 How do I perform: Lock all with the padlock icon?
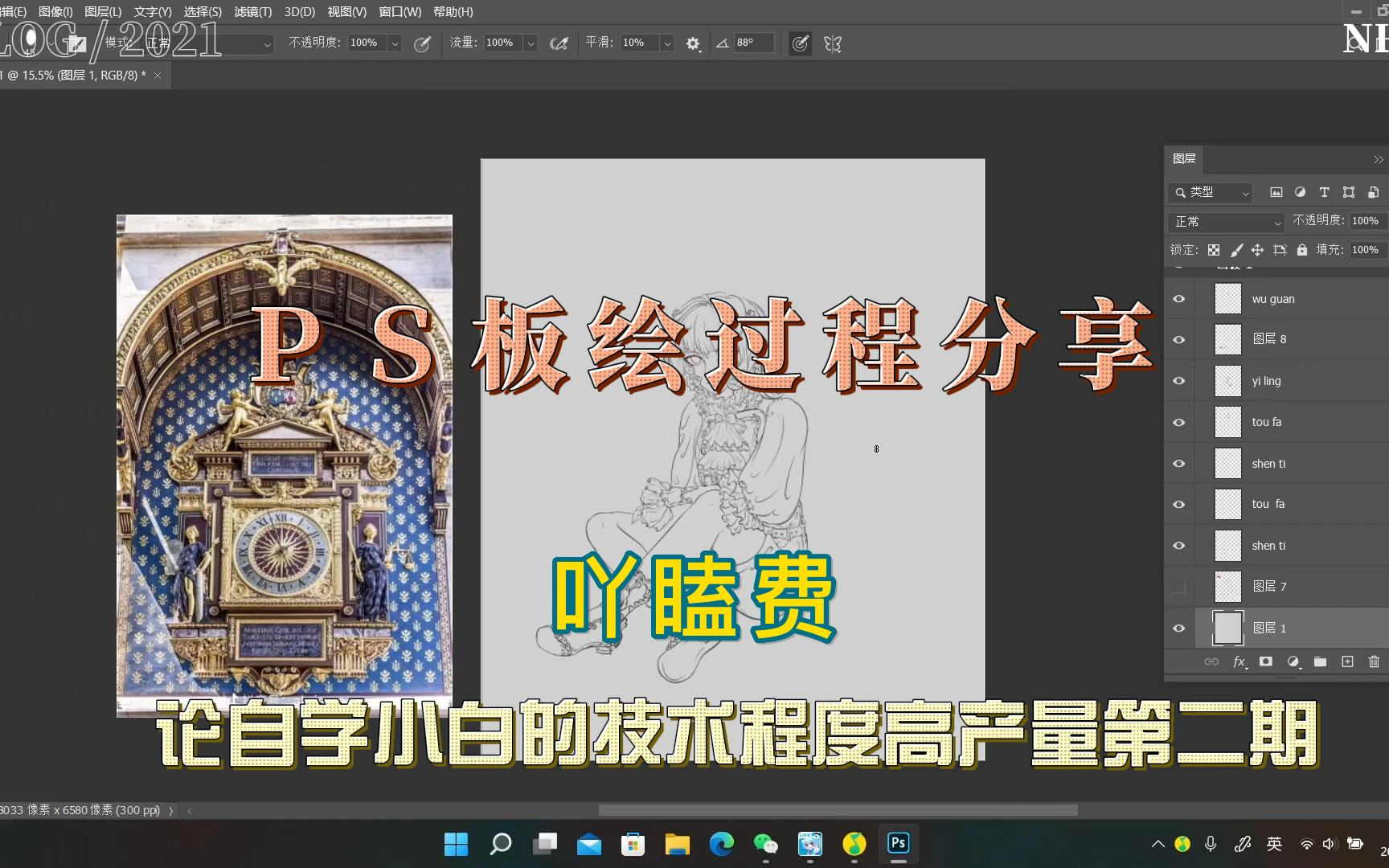coord(1301,250)
